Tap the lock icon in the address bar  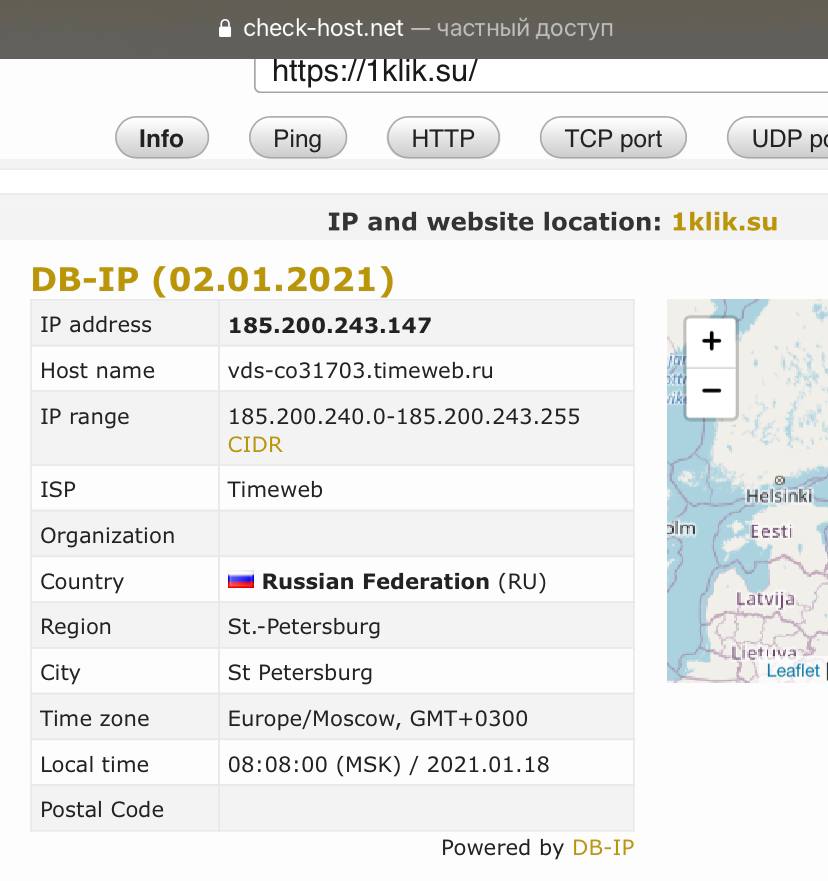click(x=225, y=28)
